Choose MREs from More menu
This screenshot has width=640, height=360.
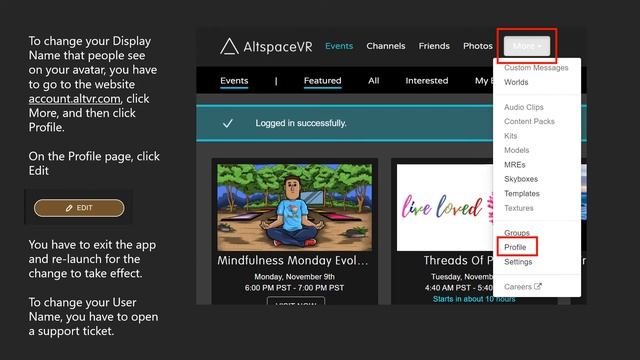click(x=514, y=164)
